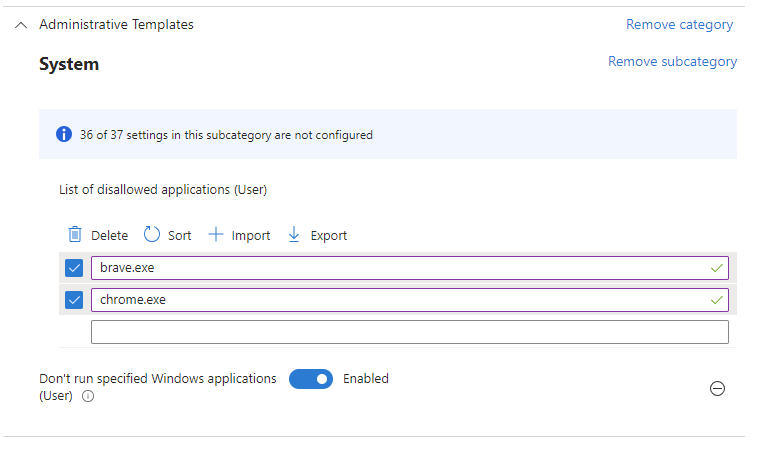Click the green checkmark in the brave.exe row
Image resolution: width=764 pixels, height=454 pixels.
click(716, 268)
